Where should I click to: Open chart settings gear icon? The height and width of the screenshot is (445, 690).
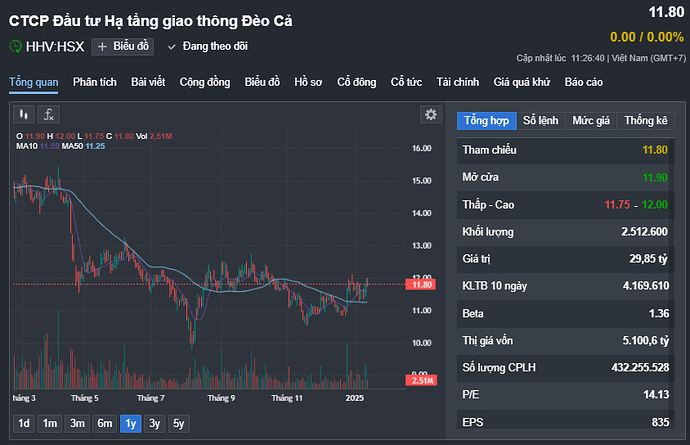[x=431, y=114]
